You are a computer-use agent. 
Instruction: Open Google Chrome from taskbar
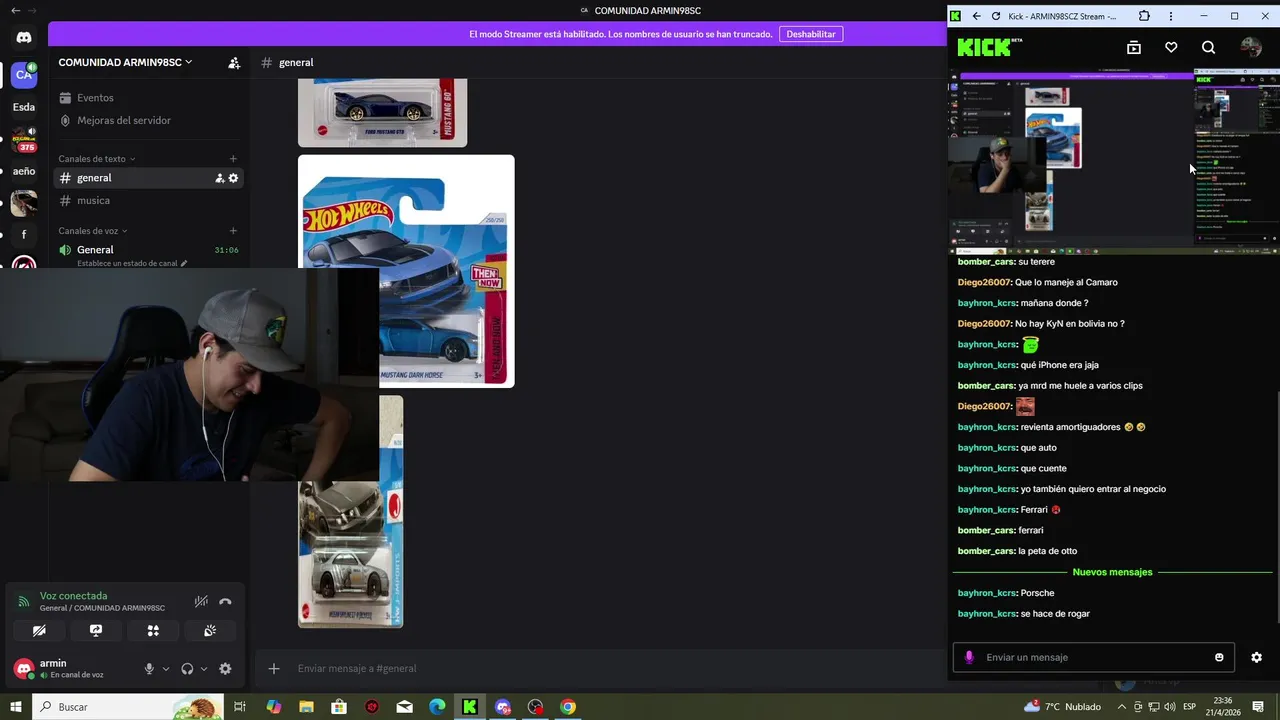[x=568, y=707]
